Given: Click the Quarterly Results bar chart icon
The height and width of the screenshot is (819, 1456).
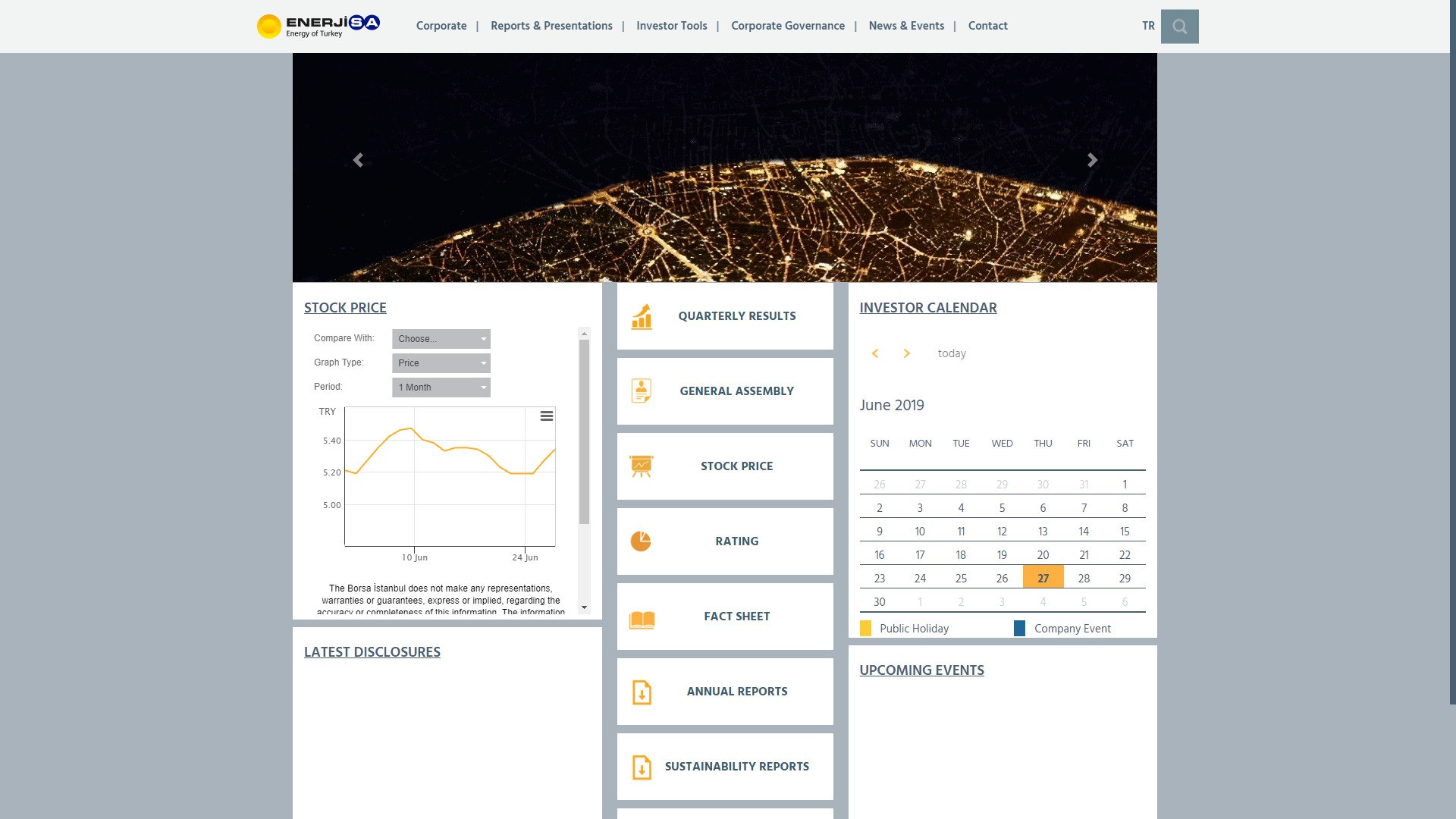Looking at the screenshot, I should 642,316.
